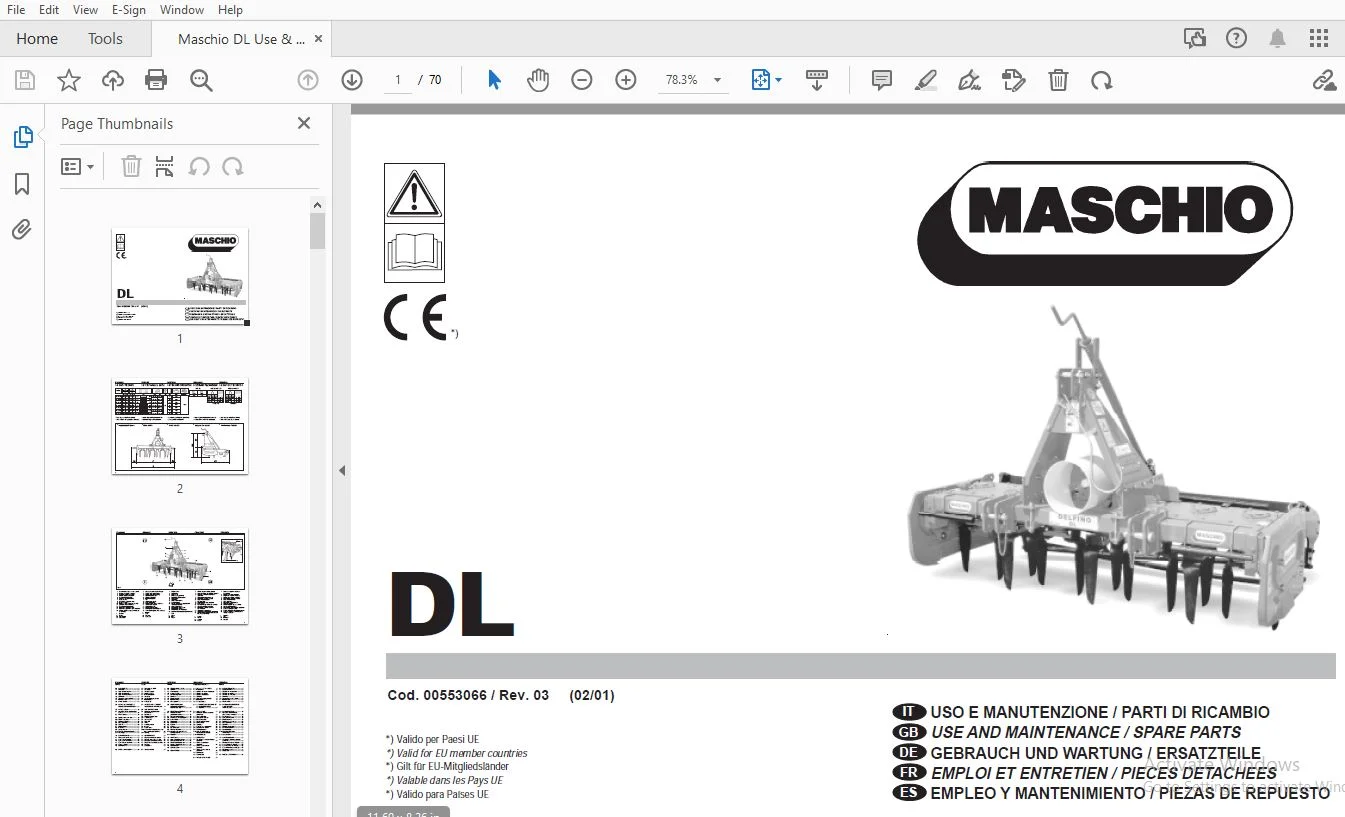Image resolution: width=1345 pixels, height=817 pixels.
Task: Open the fit page options tool
Action: [766, 80]
